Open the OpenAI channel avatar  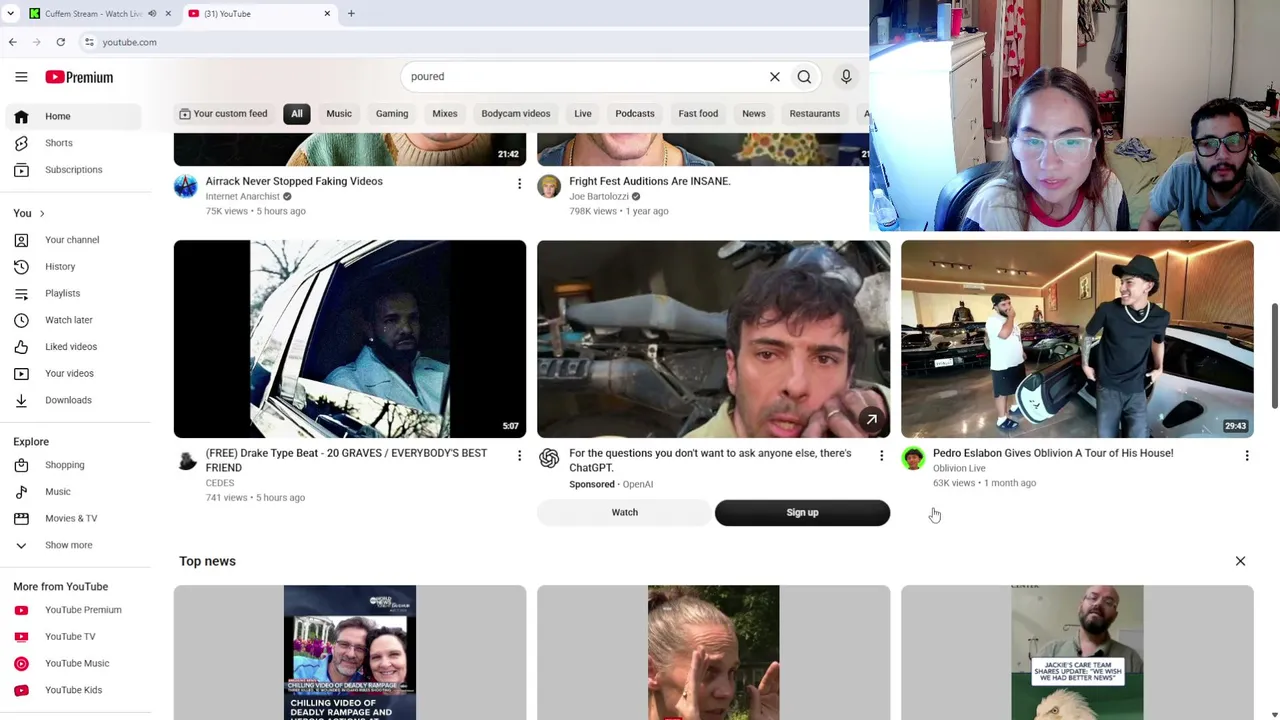(549, 458)
